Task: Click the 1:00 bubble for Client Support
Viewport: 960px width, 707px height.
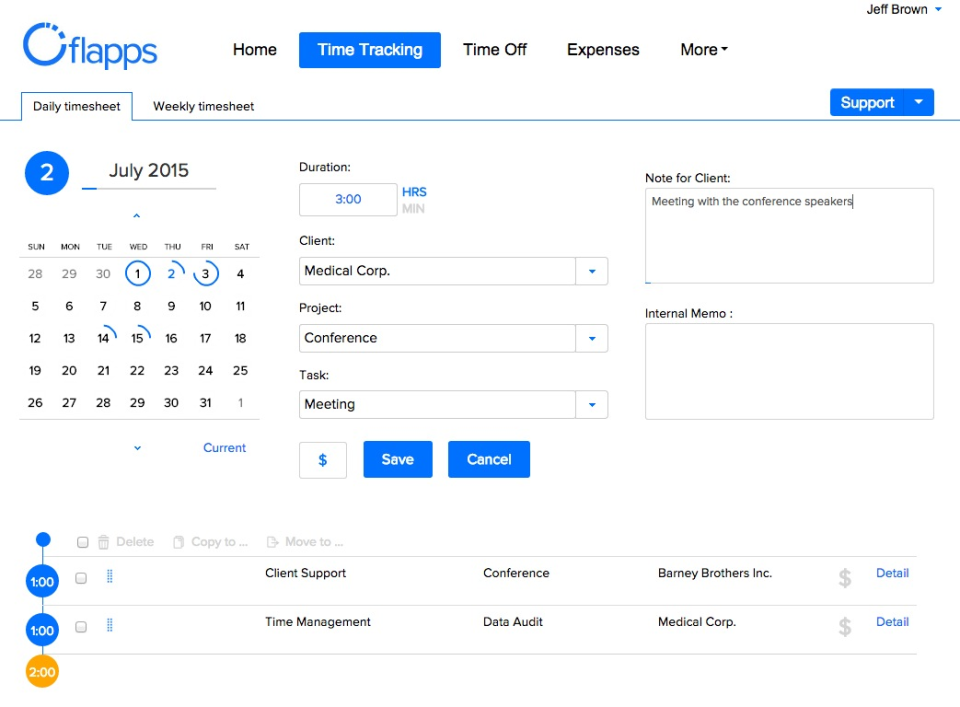Action: [x=42, y=582]
